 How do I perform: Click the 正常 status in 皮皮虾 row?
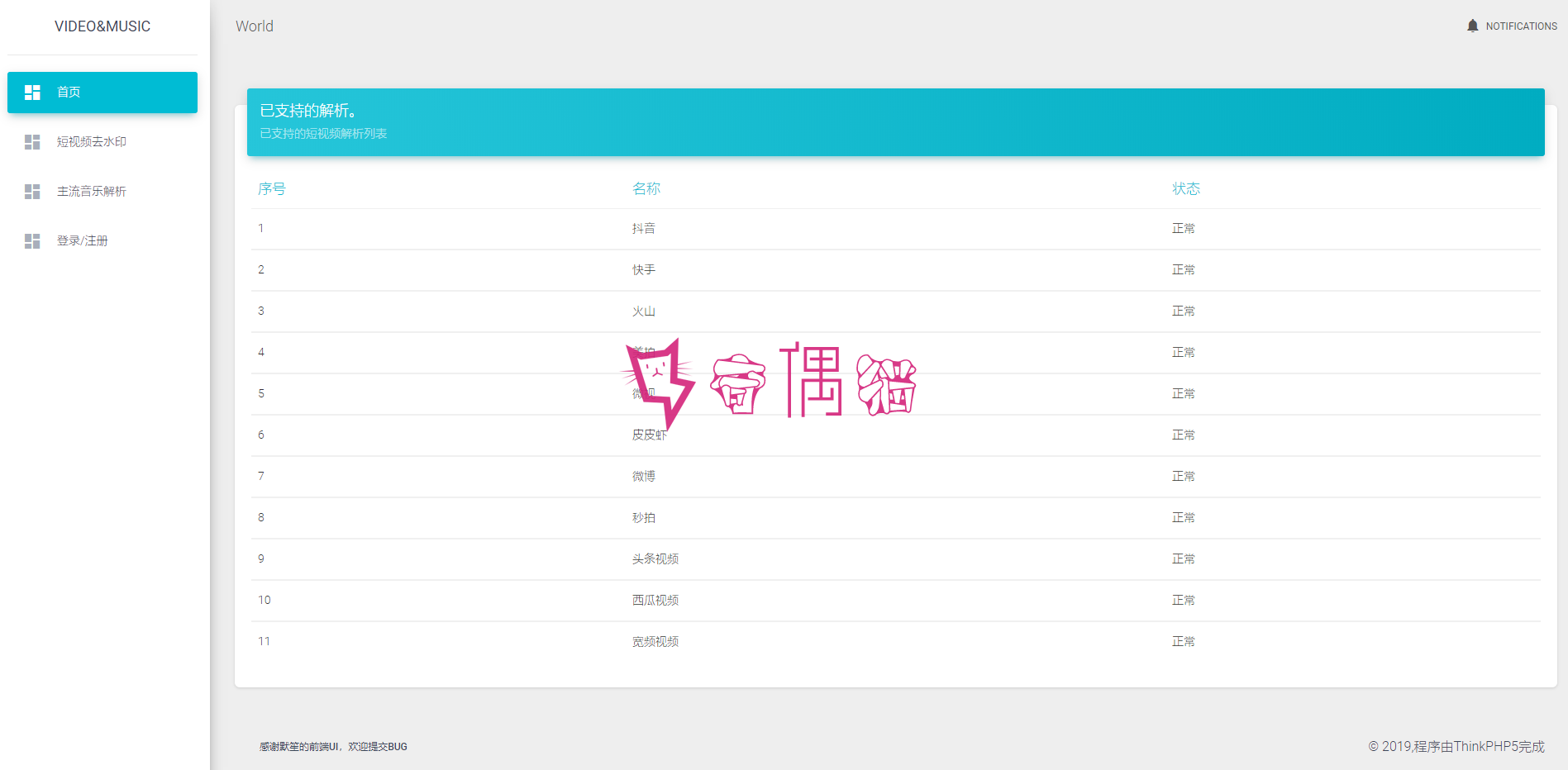tap(1184, 435)
